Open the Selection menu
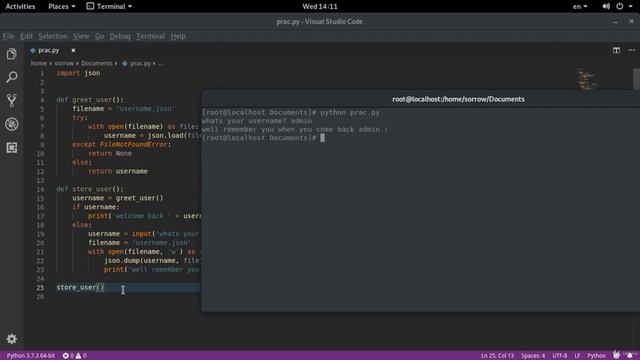640x360 pixels. pos(53,36)
